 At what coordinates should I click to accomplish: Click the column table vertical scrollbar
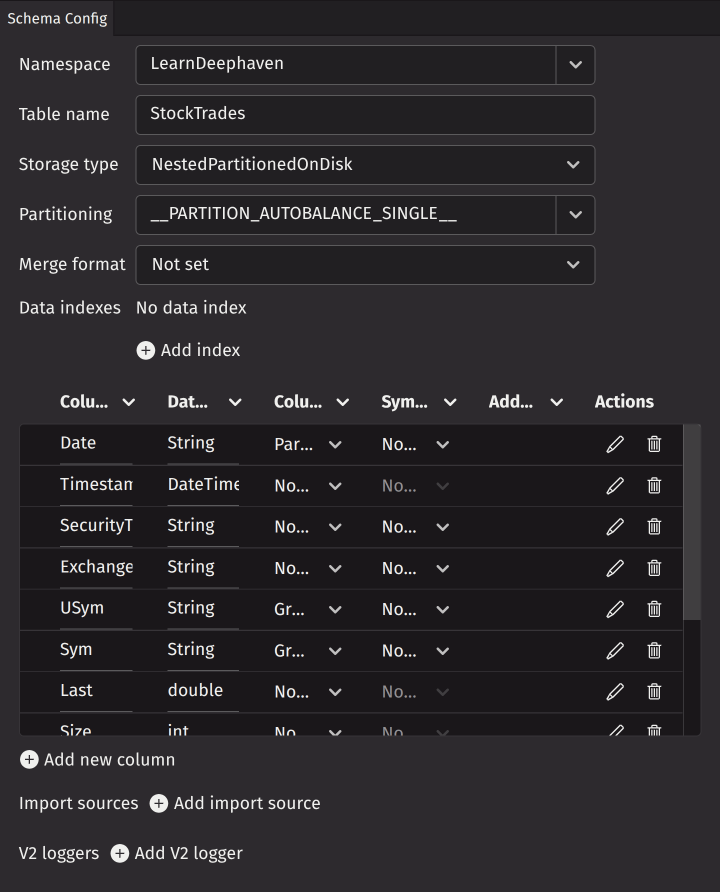point(692,522)
